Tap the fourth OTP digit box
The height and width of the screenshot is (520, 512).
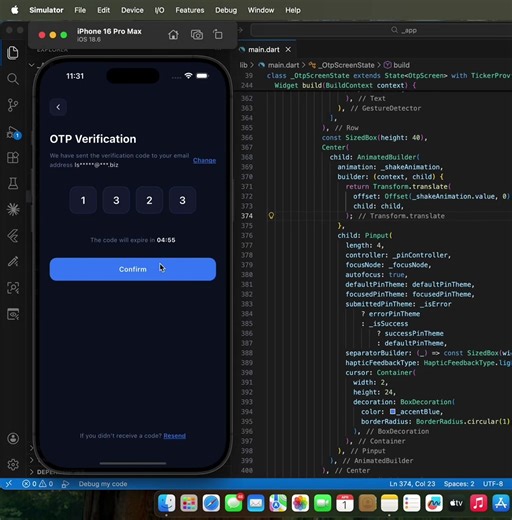(x=182, y=200)
